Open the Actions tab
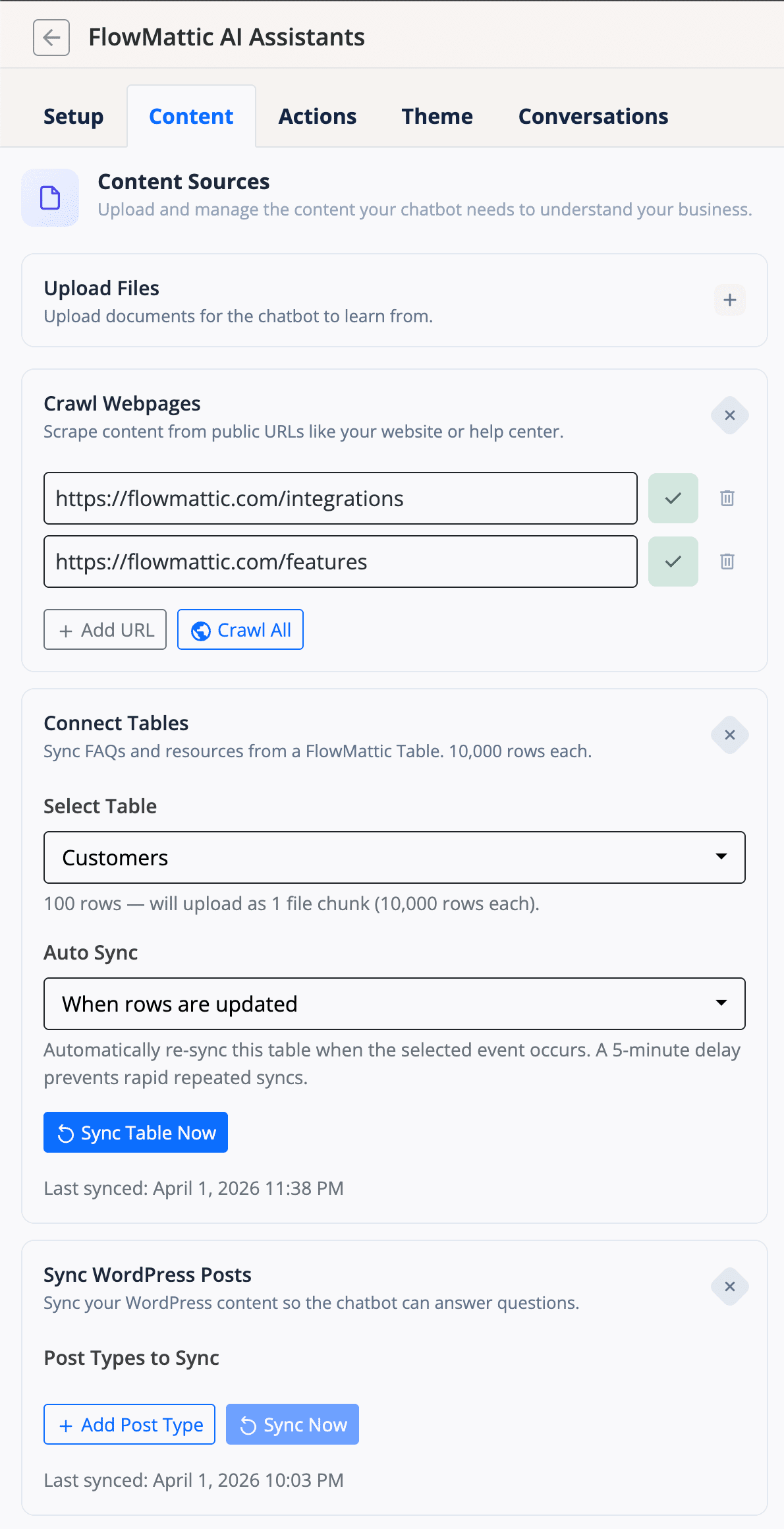Image resolution: width=784 pixels, height=1529 pixels. coord(318,117)
